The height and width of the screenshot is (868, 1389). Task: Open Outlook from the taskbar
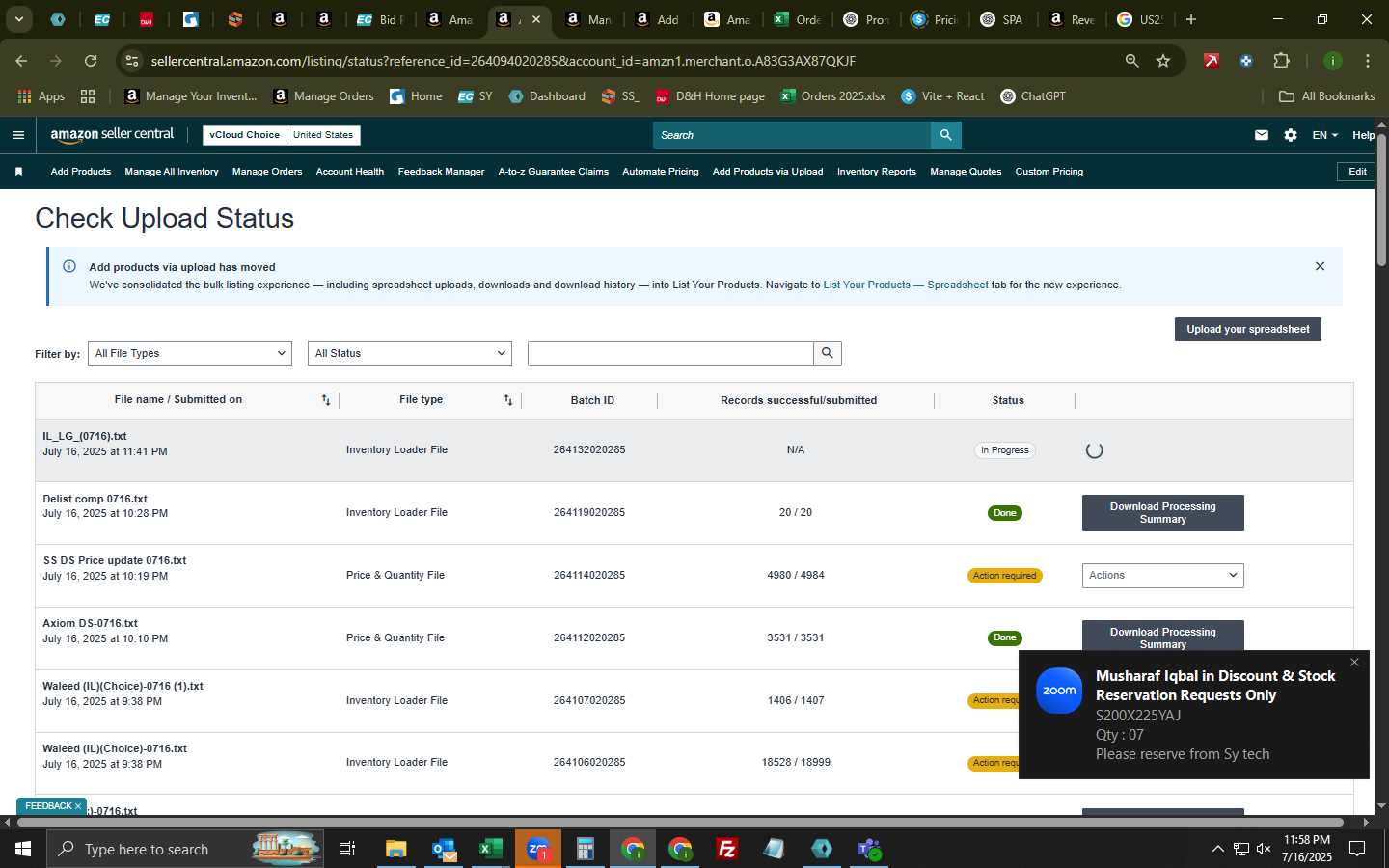(x=444, y=849)
